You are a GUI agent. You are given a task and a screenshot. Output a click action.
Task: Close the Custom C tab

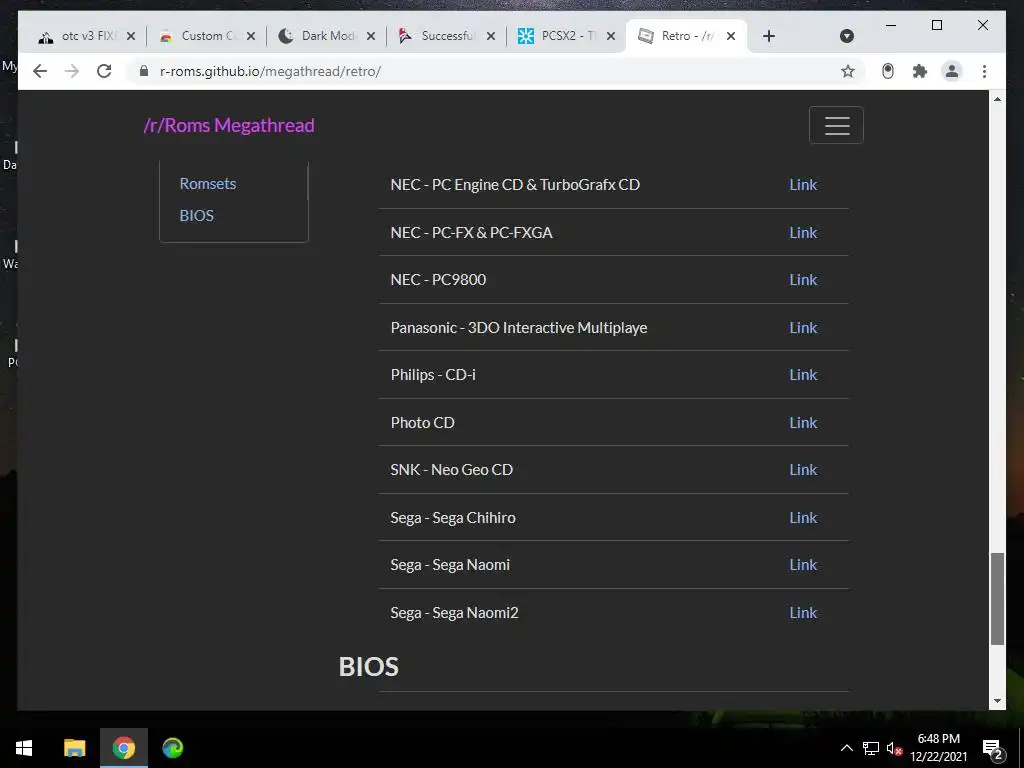251,36
